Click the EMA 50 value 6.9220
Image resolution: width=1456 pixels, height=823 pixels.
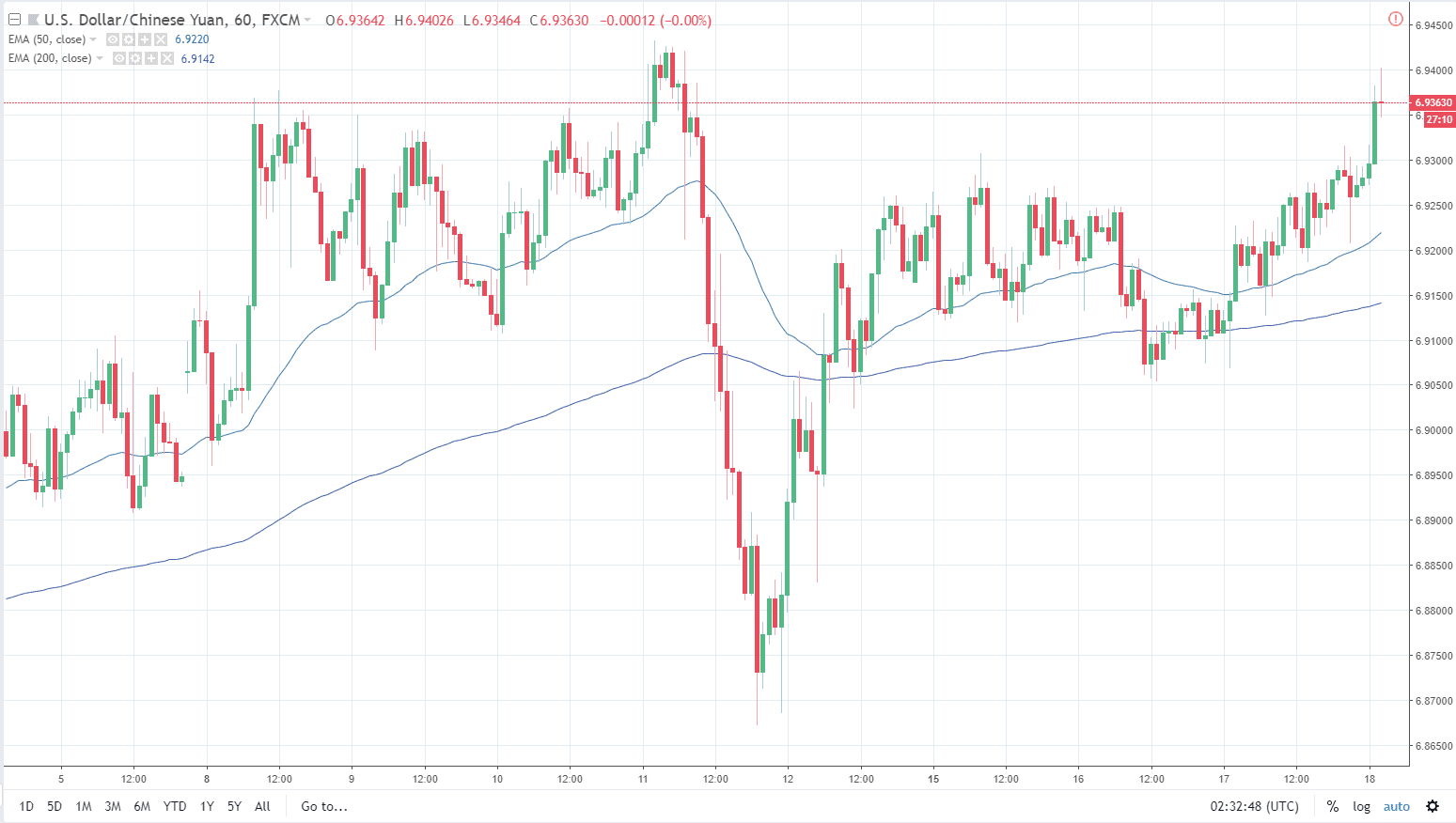point(192,39)
